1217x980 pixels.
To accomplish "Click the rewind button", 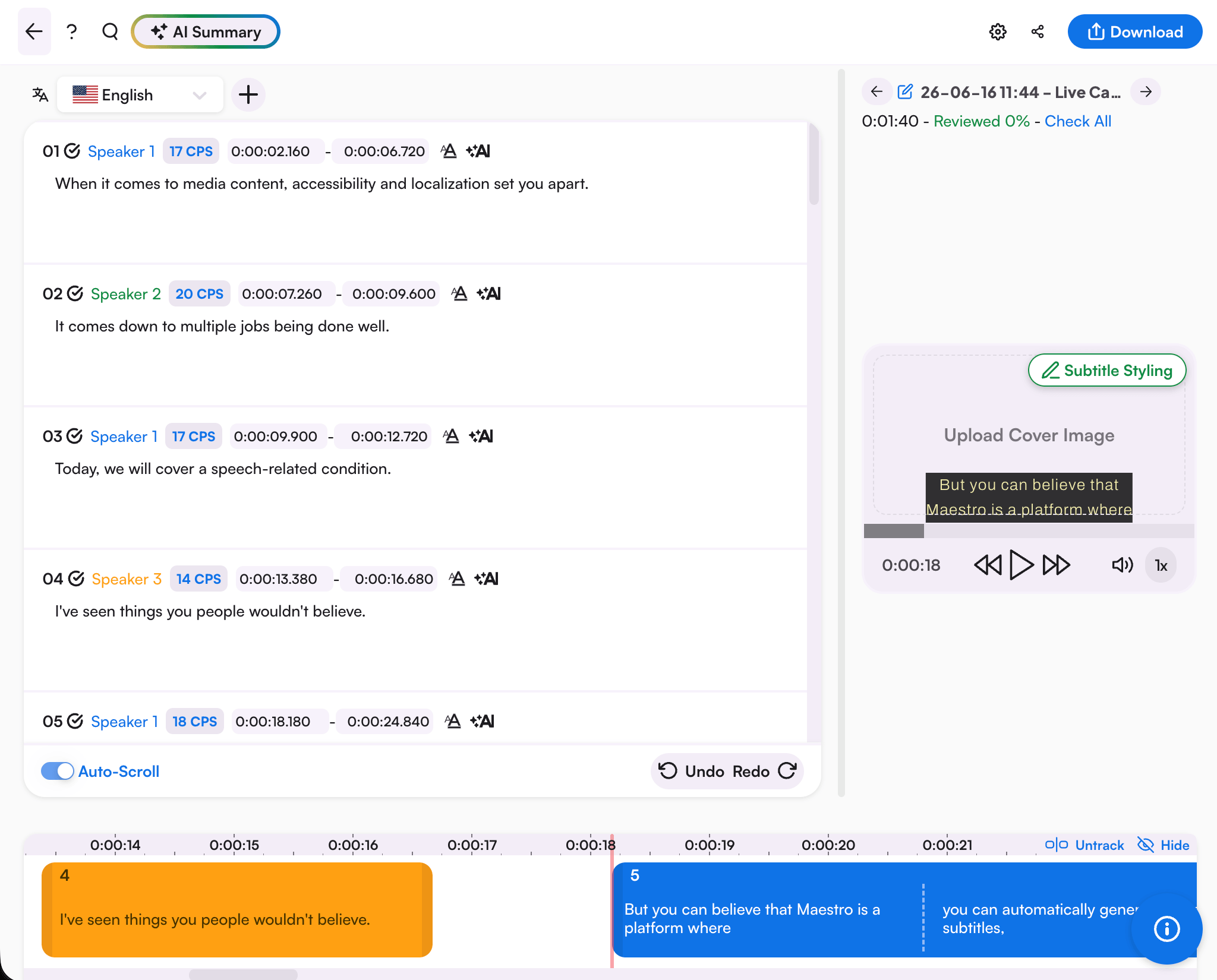I will [x=988, y=565].
